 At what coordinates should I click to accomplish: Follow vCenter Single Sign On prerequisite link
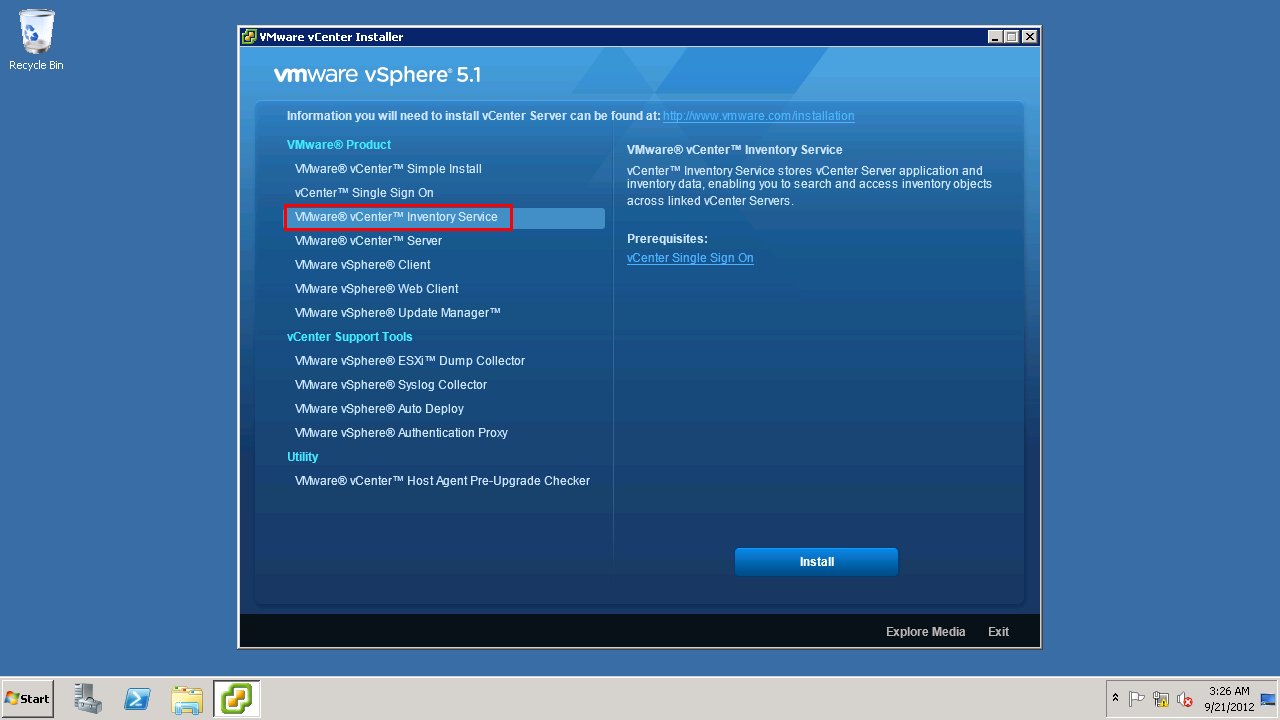[x=690, y=258]
